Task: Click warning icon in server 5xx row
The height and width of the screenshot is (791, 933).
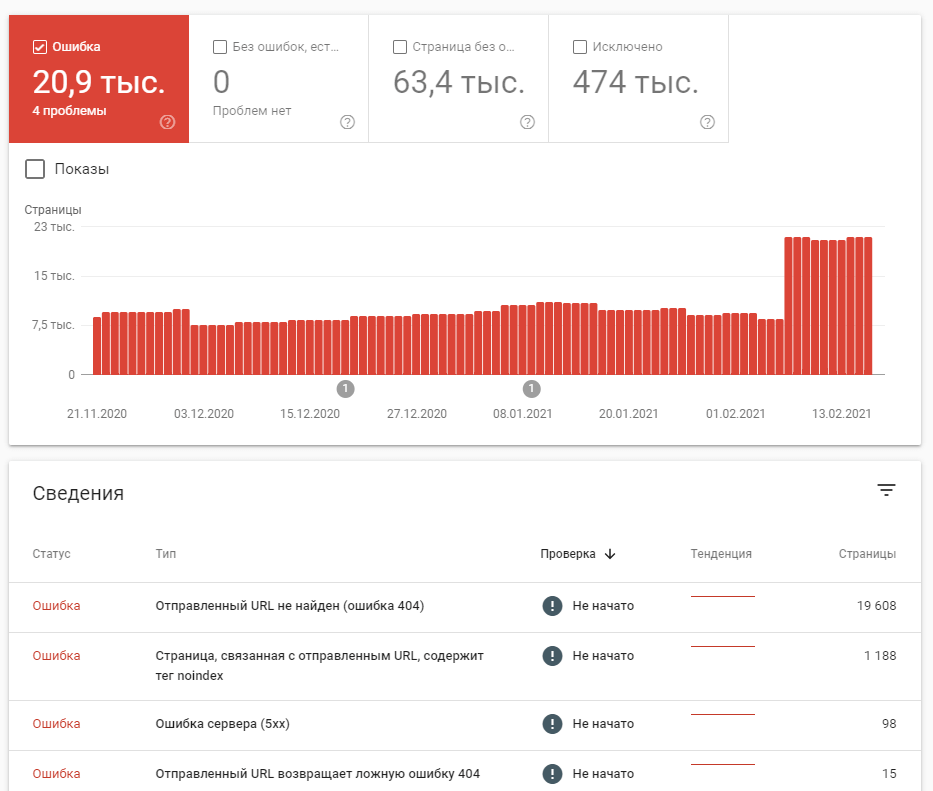Action: click(552, 724)
